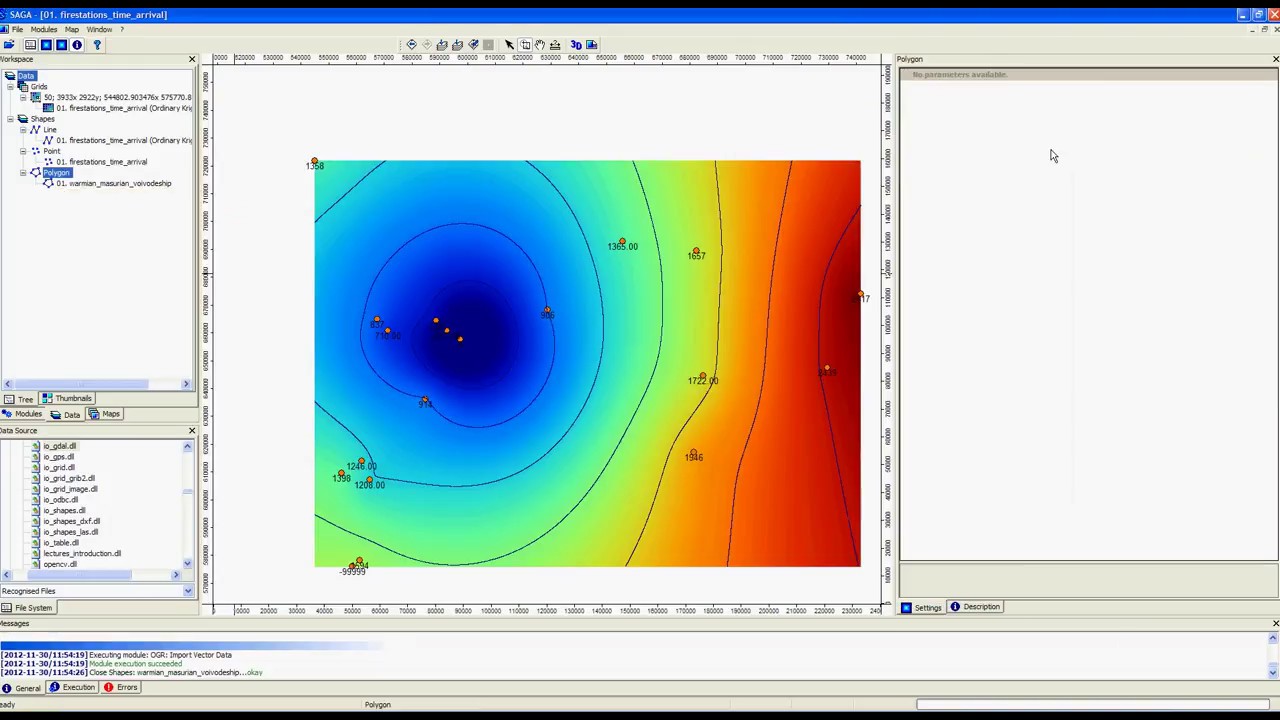Close the Data Source panel
The width and height of the screenshot is (1280, 720).
point(192,431)
